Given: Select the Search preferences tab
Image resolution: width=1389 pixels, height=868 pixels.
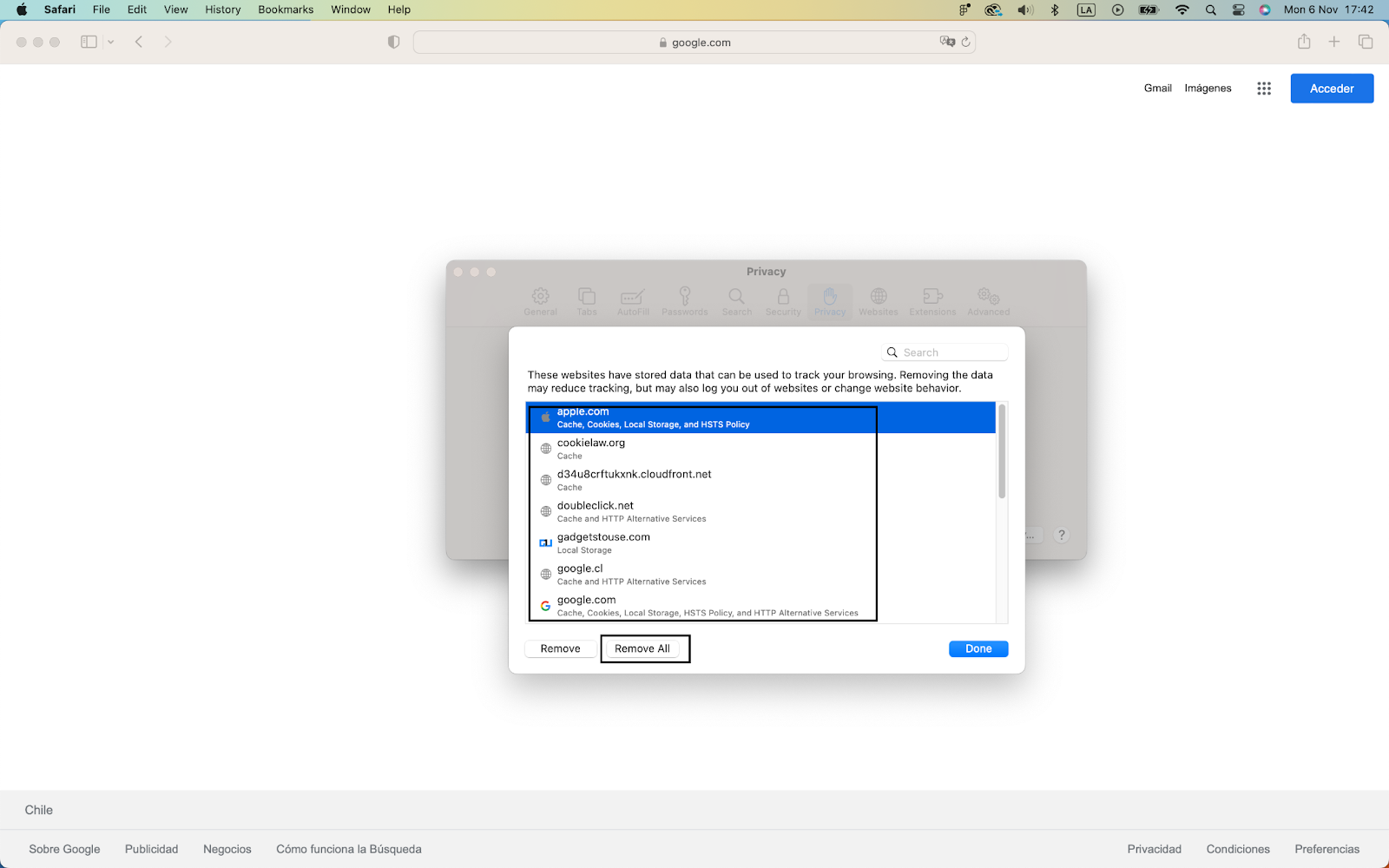Looking at the screenshot, I should [737, 302].
